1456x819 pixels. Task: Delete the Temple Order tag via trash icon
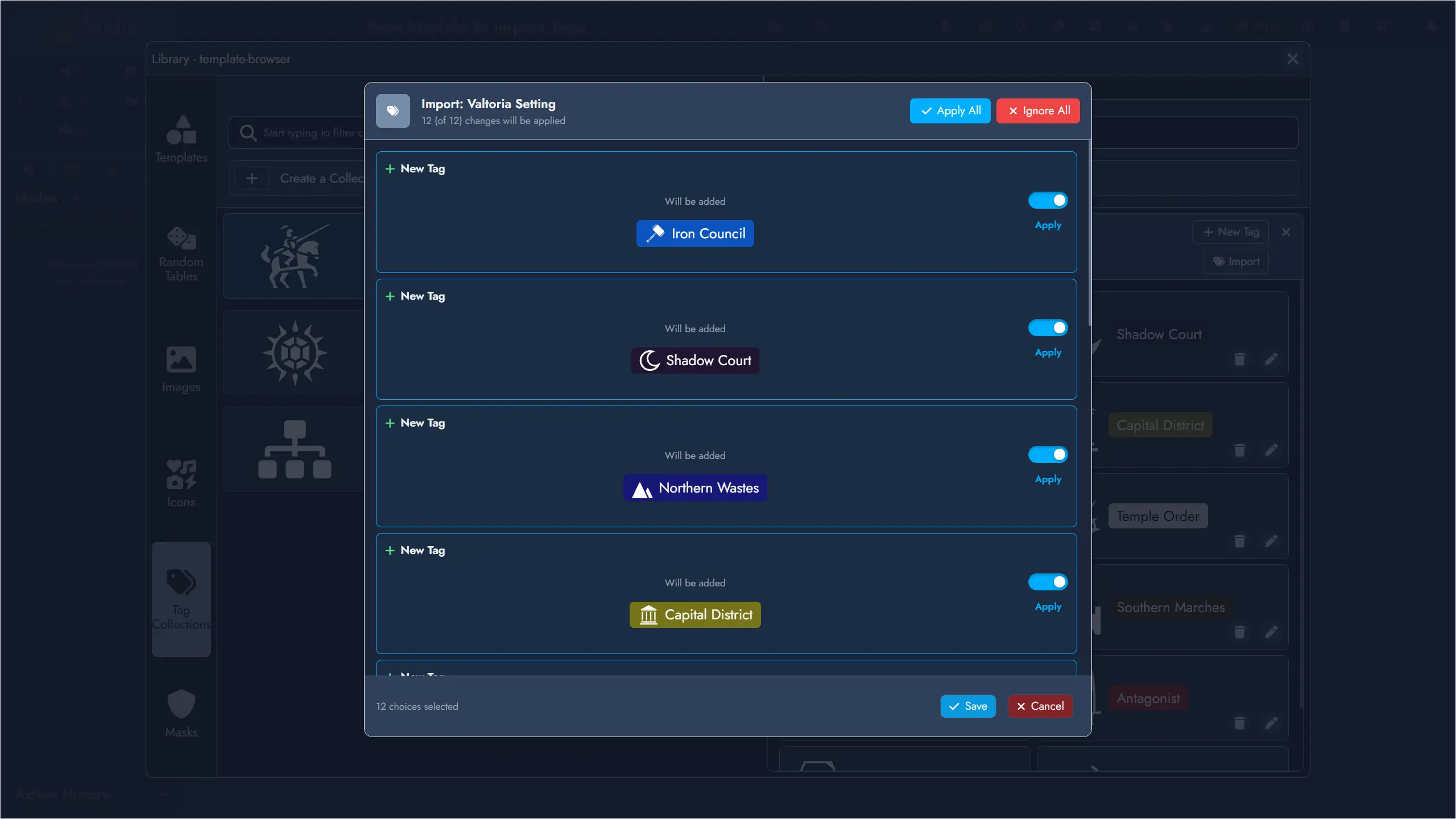(1240, 541)
